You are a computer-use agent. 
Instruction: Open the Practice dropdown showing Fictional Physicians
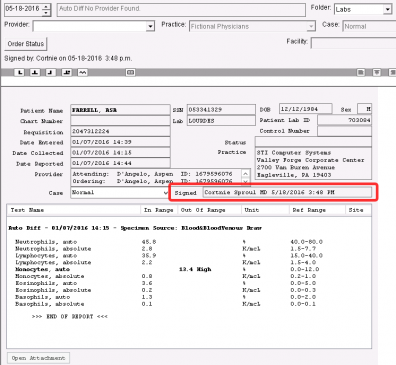pos(311,26)
